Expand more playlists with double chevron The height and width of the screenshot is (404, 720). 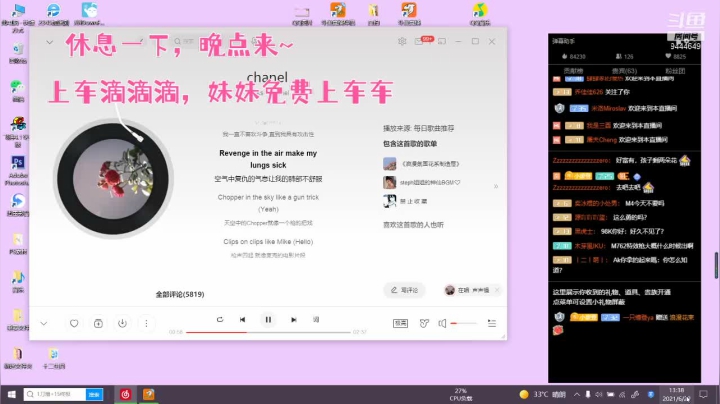click(496, 186)
